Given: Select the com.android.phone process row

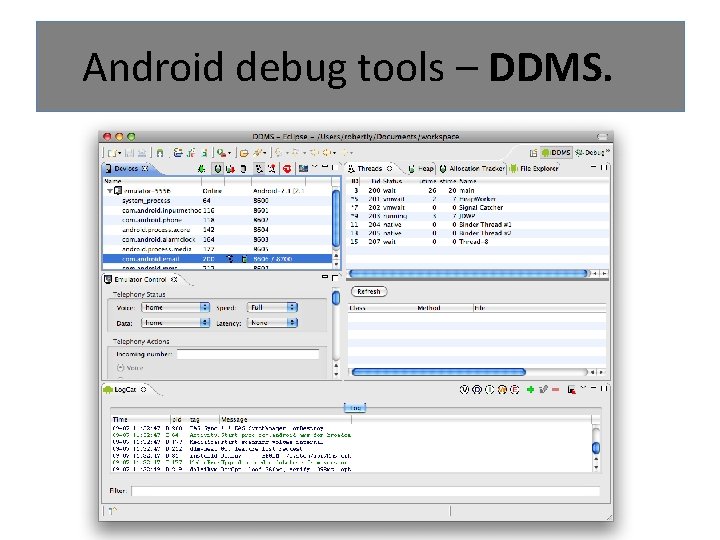Looking at the screenshot, I should pyautogui.click(x=217, y=220).
